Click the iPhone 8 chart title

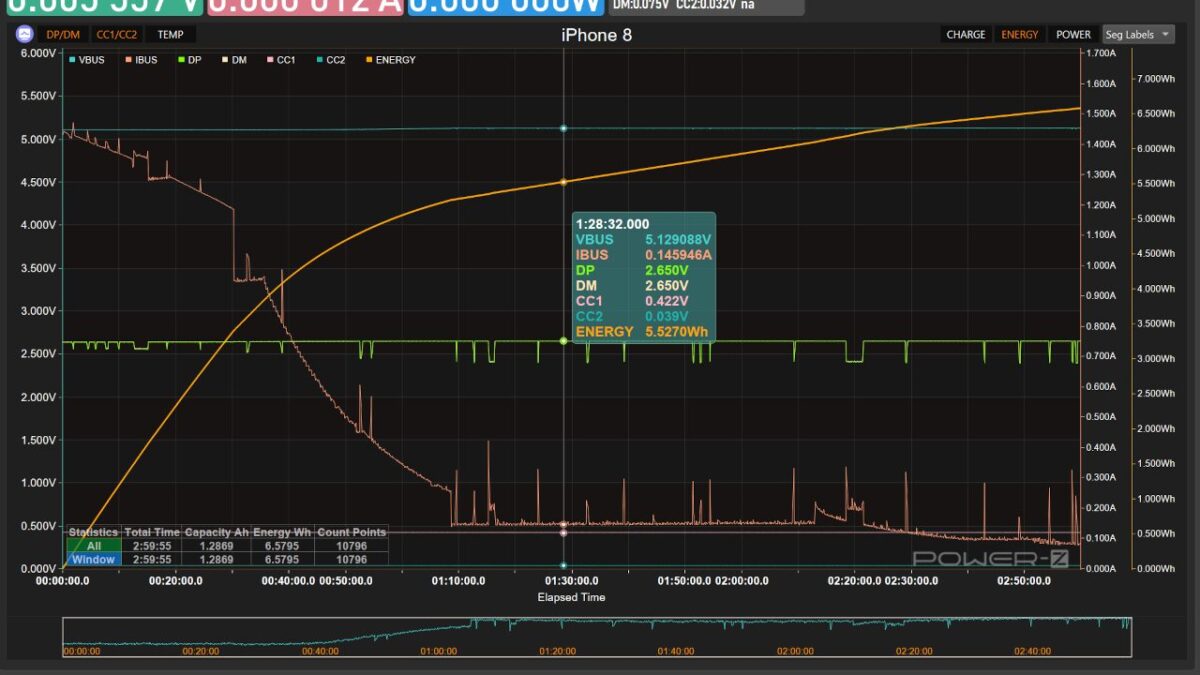(x=596, y=35)
